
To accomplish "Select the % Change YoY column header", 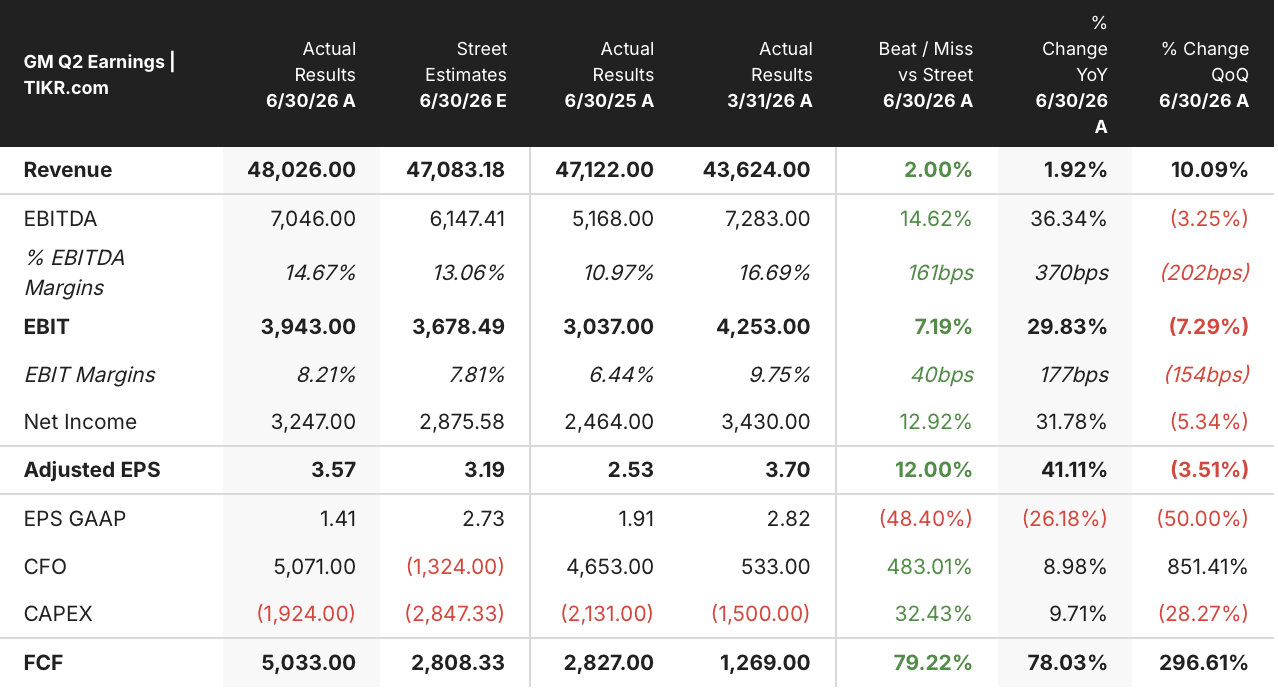I will coord(1072,75).
